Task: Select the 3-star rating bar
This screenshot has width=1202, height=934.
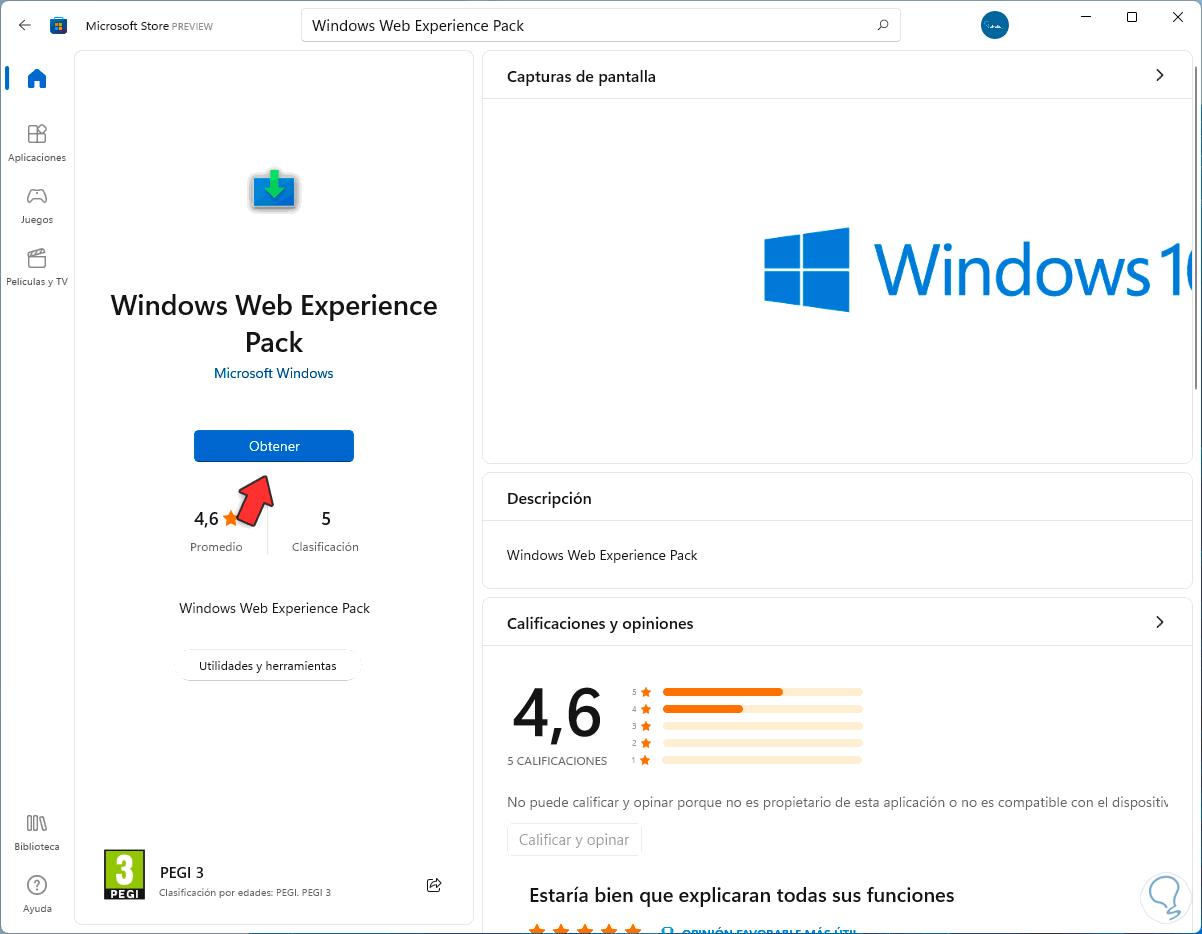Action: point(762,726)
